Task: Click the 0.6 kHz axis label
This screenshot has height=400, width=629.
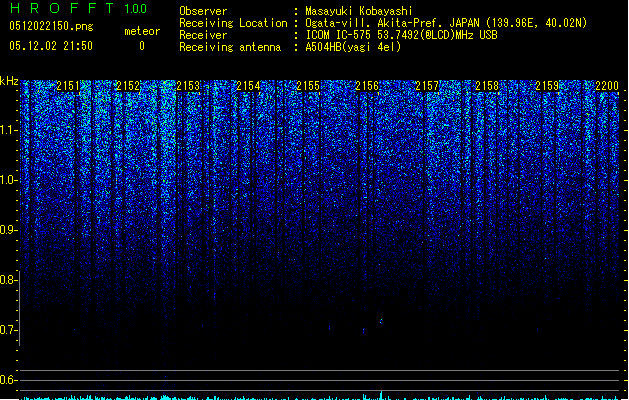Action: coord(8,380)
